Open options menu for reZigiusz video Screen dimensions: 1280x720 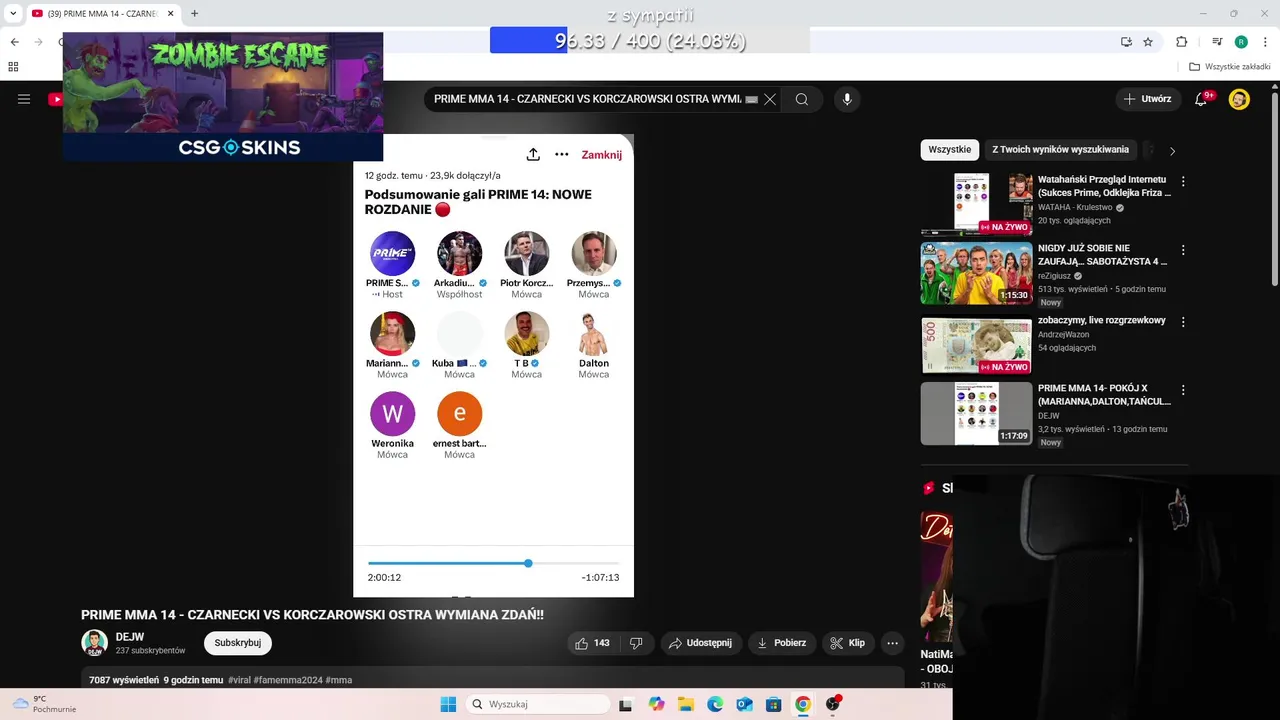tap(1183, 250)
